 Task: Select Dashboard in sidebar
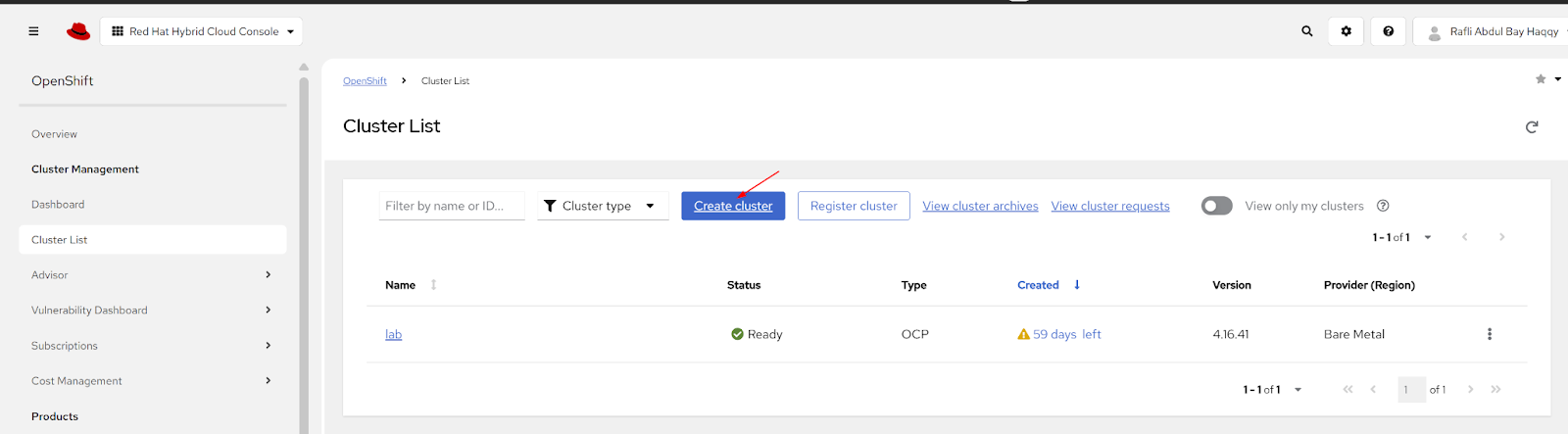pyautogui.click(x=58, y=205)
